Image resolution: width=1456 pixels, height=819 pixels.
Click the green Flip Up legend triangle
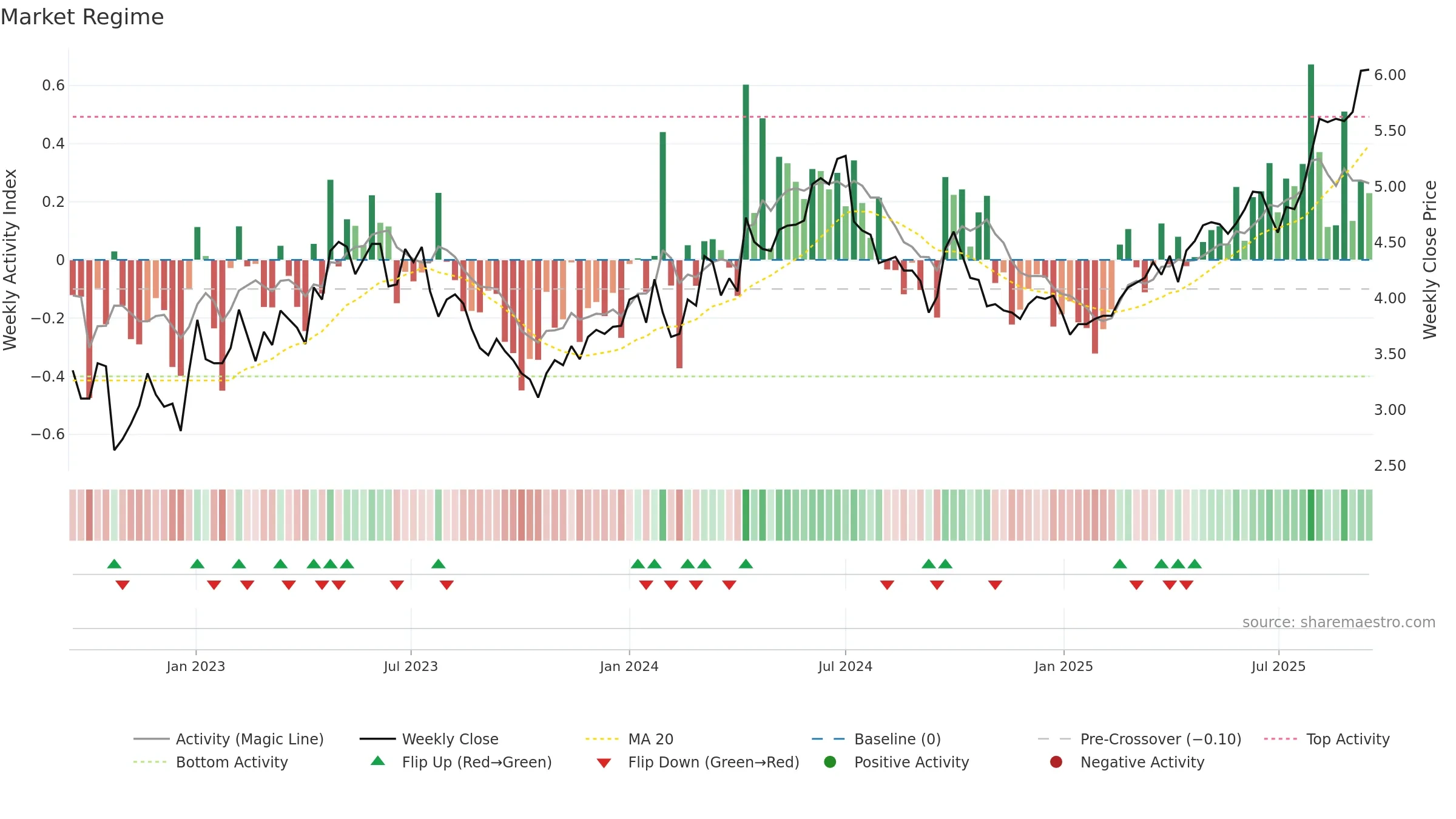[x=377, y=761]
